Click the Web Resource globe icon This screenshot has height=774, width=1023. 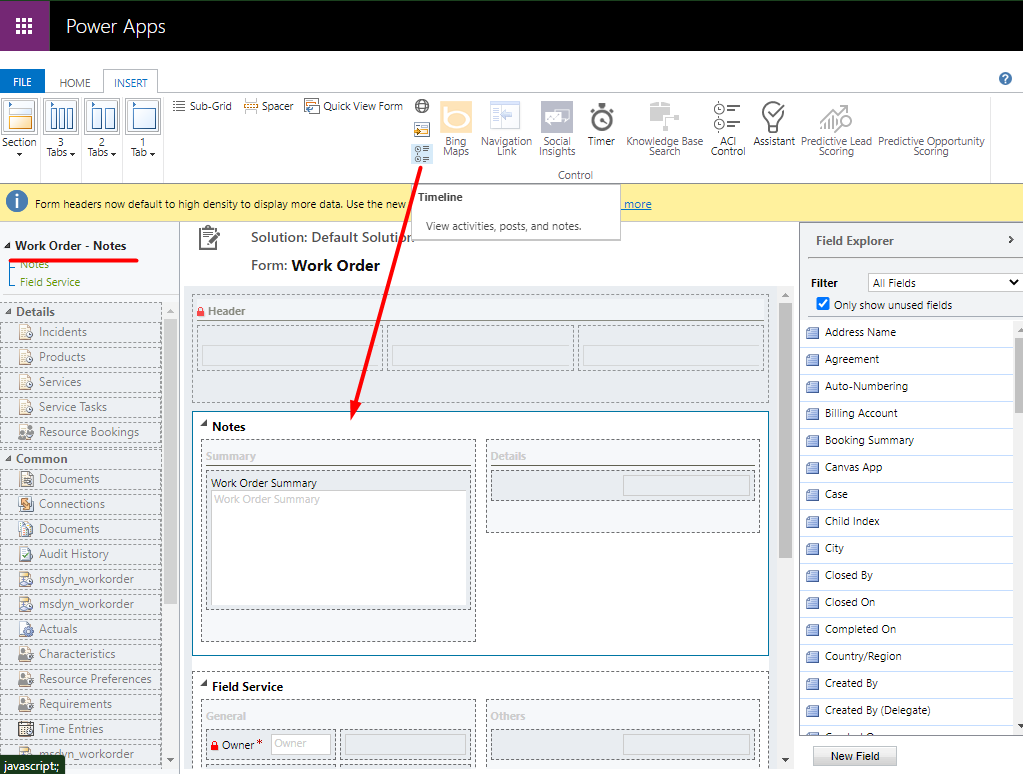pos(422,106)
